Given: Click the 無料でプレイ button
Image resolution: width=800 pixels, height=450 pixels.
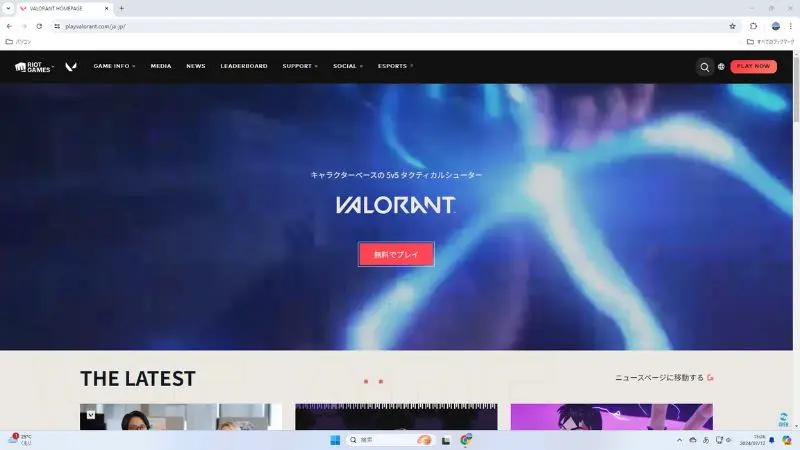Looking at the screenshot, I should pos(396,254).
